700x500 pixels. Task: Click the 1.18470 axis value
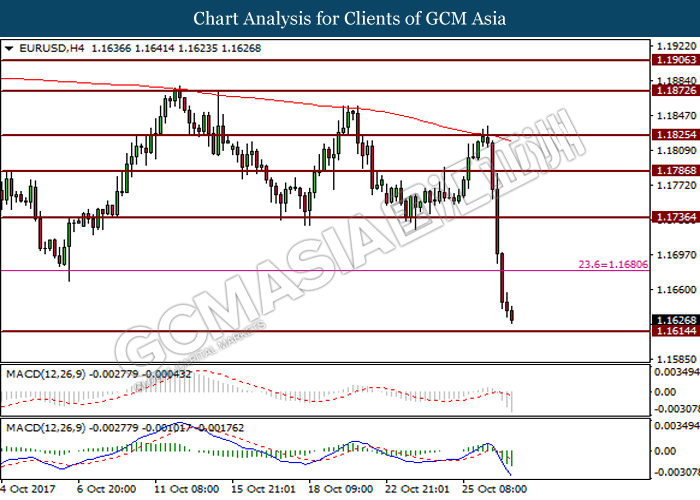676,116
